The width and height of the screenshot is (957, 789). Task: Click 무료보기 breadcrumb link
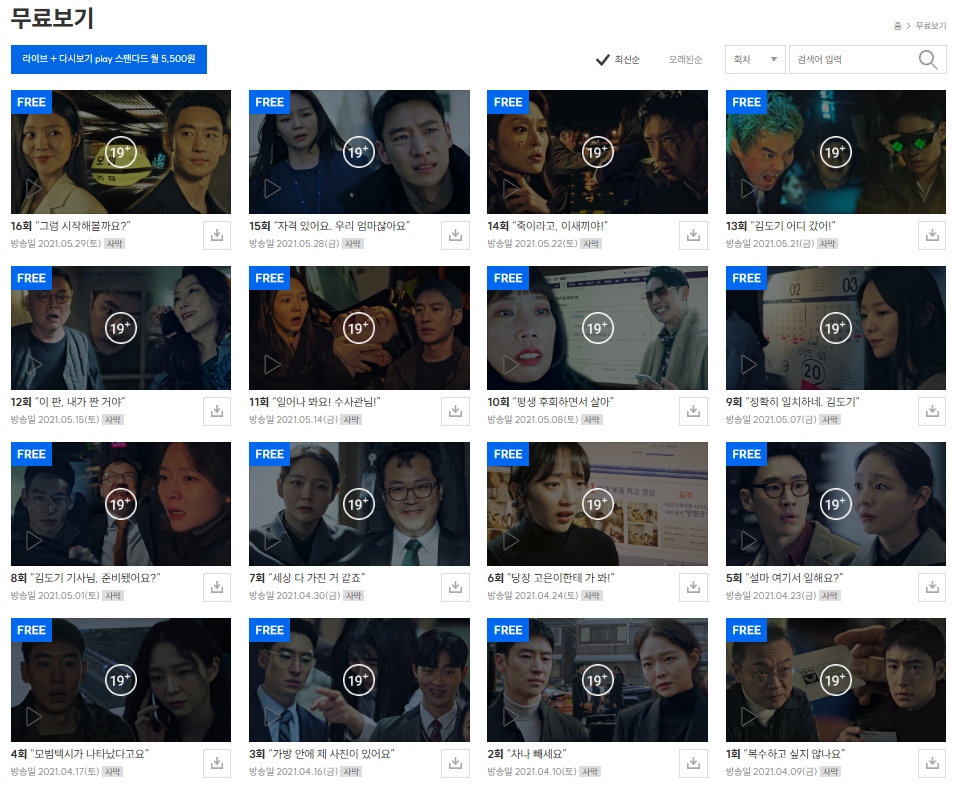point(931,26)
